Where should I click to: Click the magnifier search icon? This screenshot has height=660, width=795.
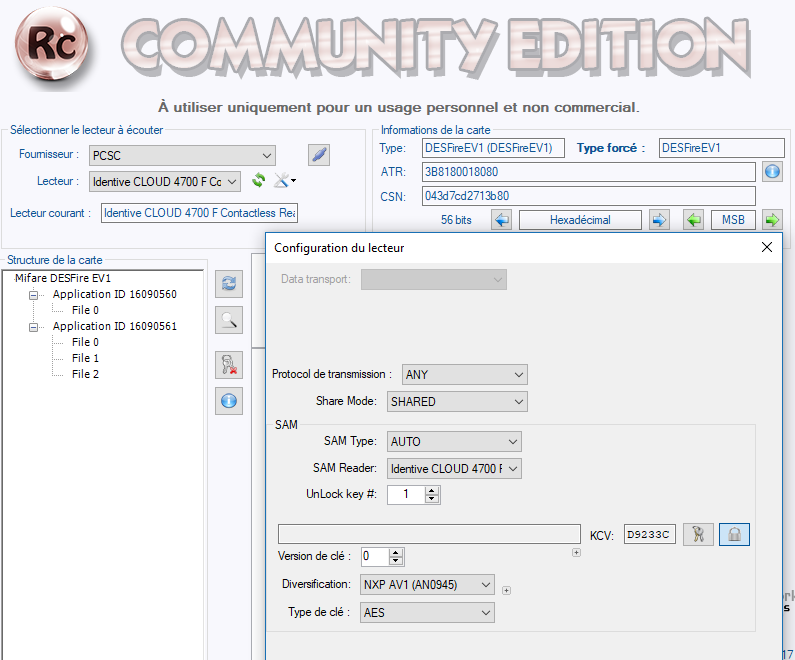tap(229, 320)
